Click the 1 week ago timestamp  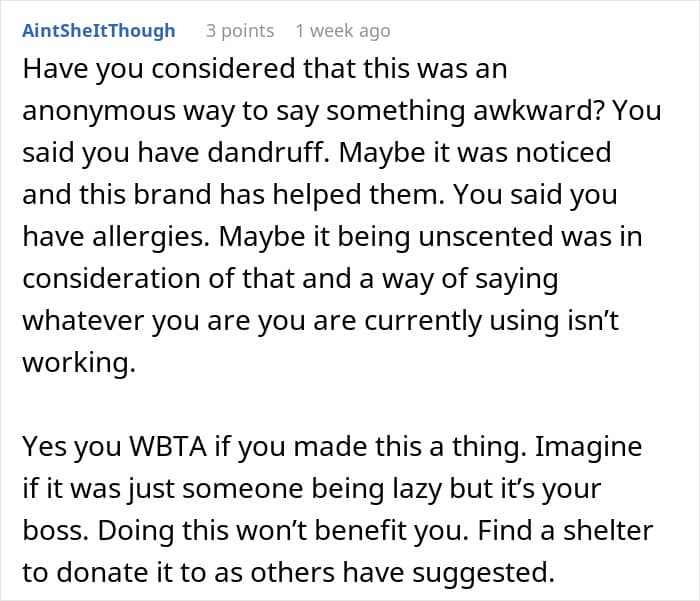(342, 31)
